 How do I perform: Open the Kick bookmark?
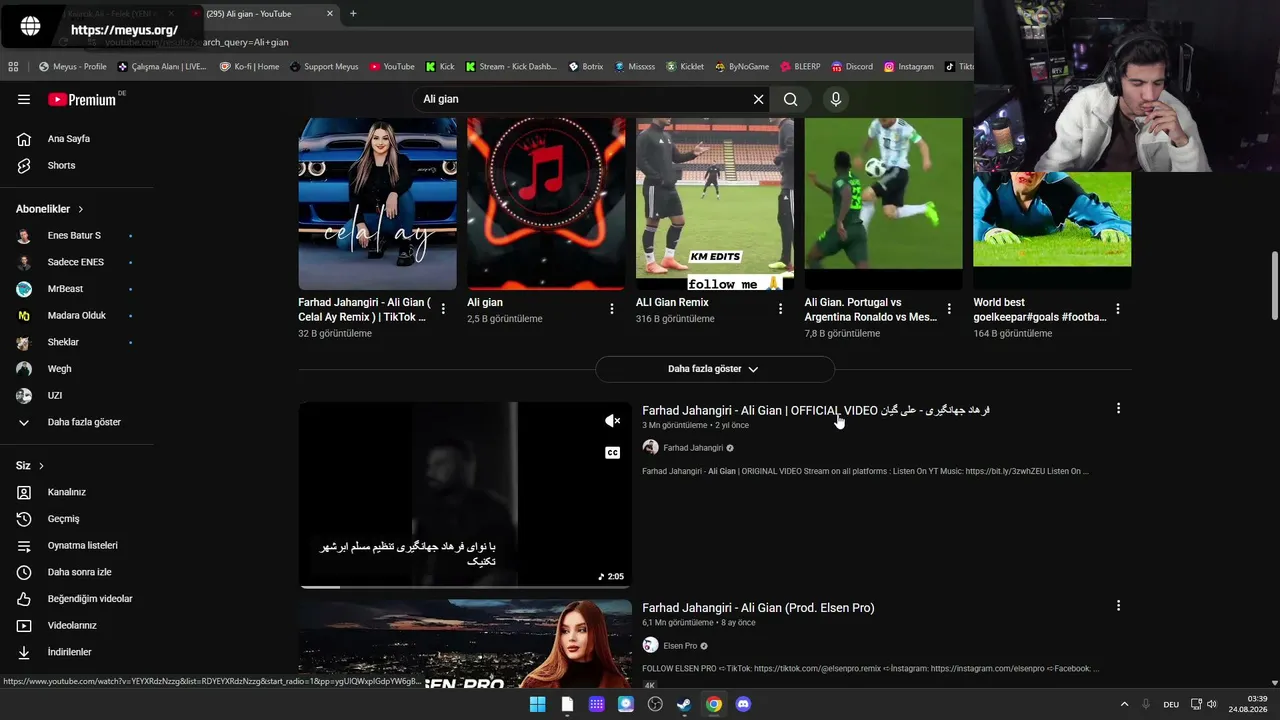440,67
